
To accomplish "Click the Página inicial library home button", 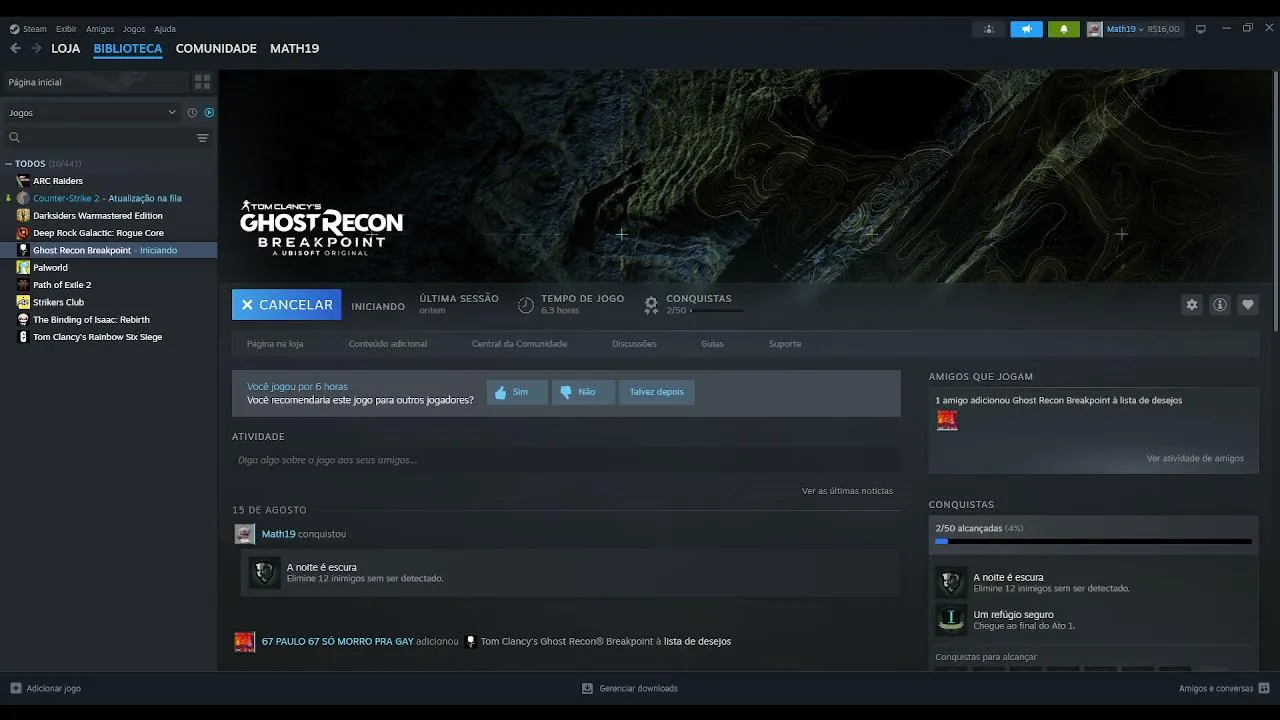I will click(x=95, y=82).
